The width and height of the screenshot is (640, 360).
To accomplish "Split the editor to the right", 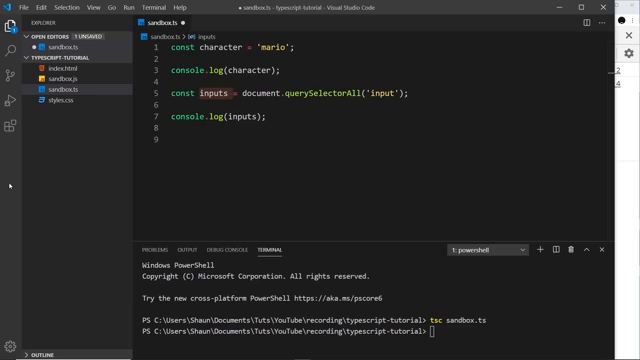I will click(x=587, y=23).
